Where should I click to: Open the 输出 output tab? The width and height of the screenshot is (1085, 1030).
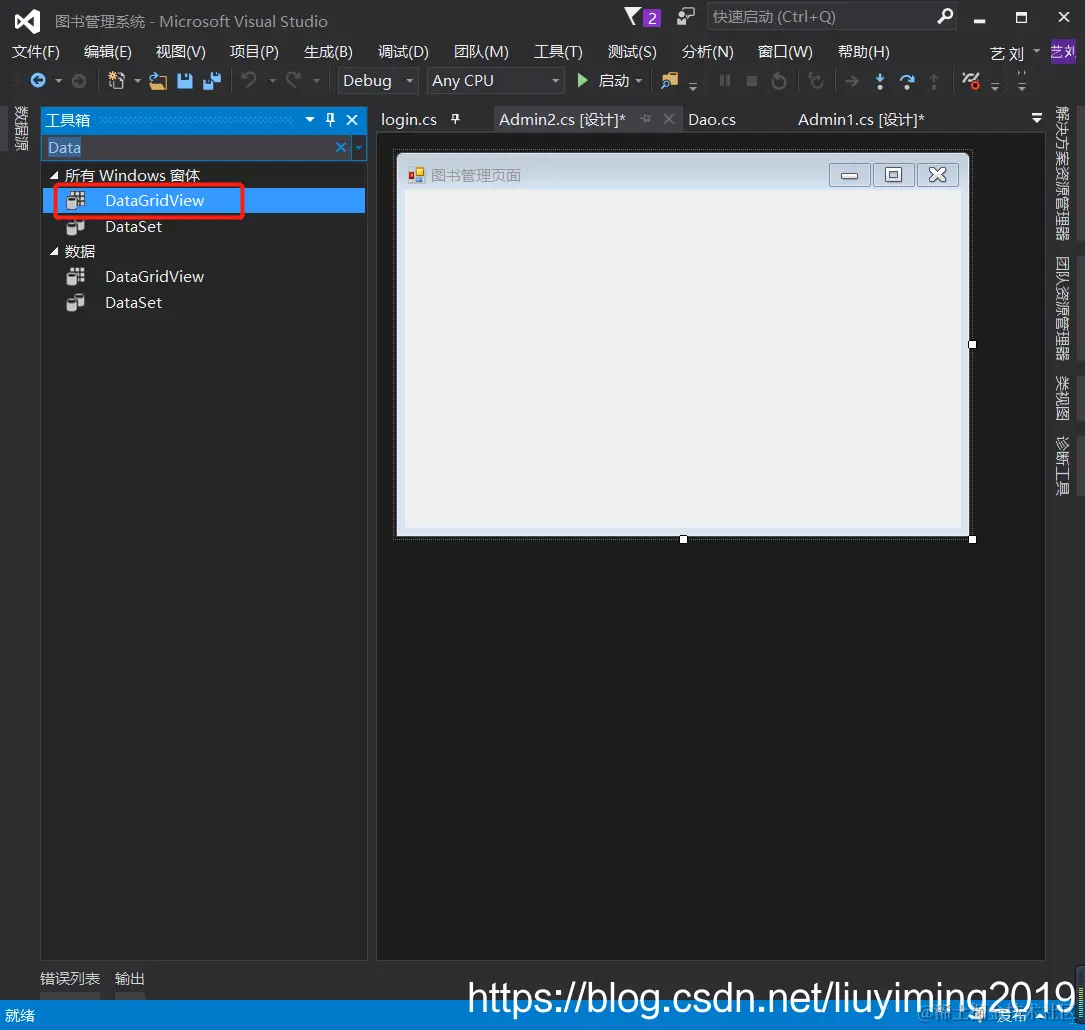coord(129,978)
